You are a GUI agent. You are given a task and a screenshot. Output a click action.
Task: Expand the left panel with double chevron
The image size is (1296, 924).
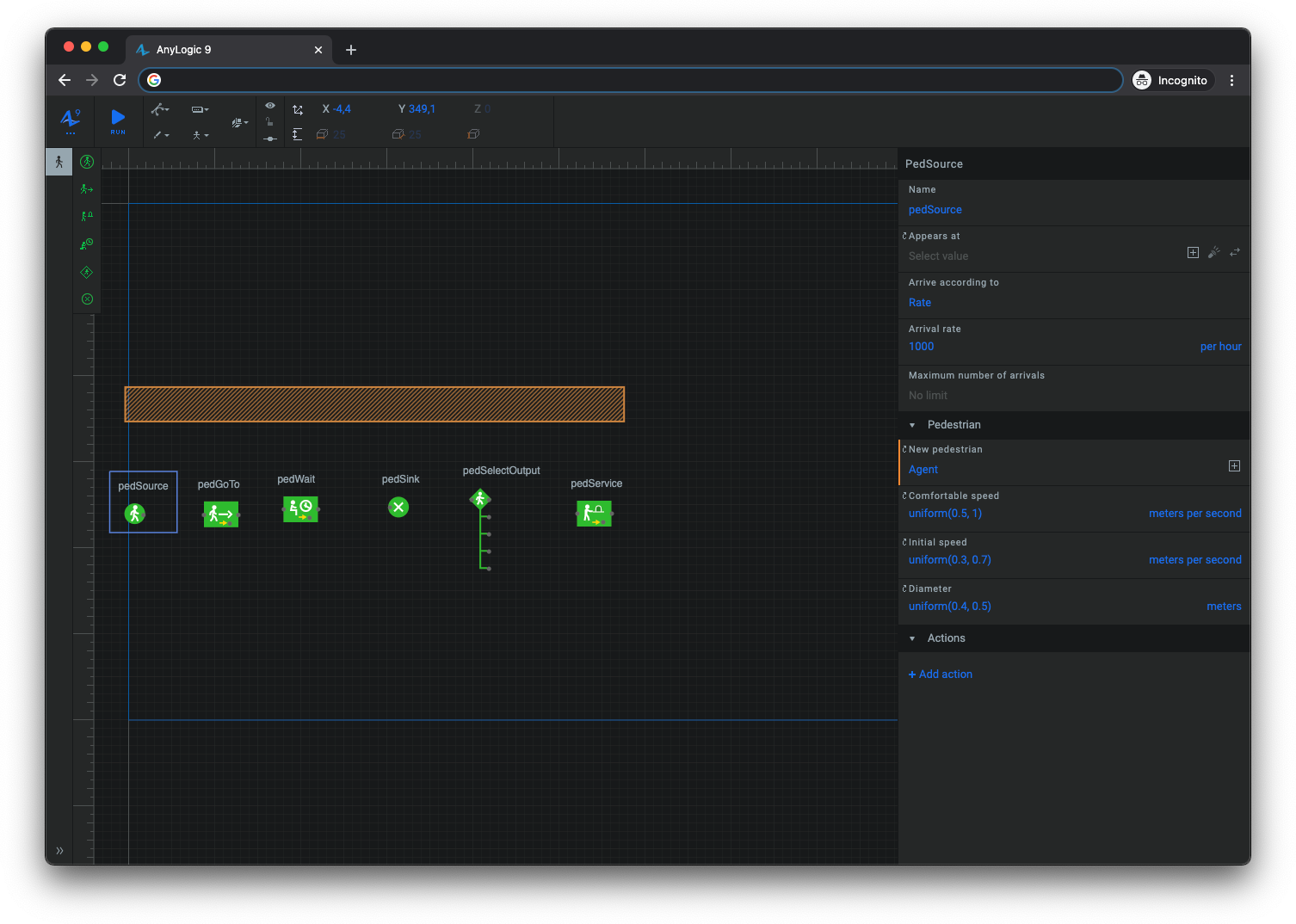59,851
